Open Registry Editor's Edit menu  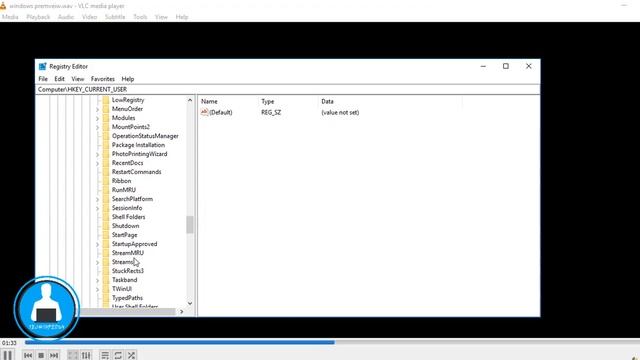(60, 79)
